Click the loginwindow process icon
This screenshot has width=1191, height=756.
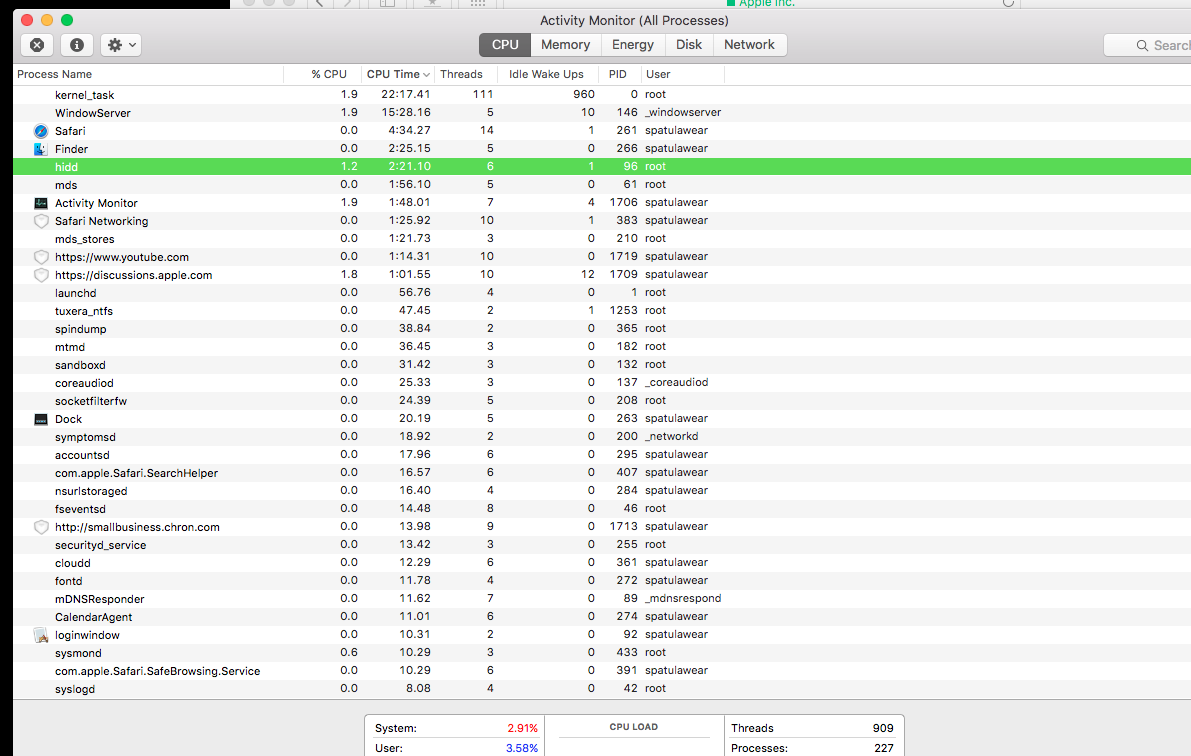(x=41, y=635)
